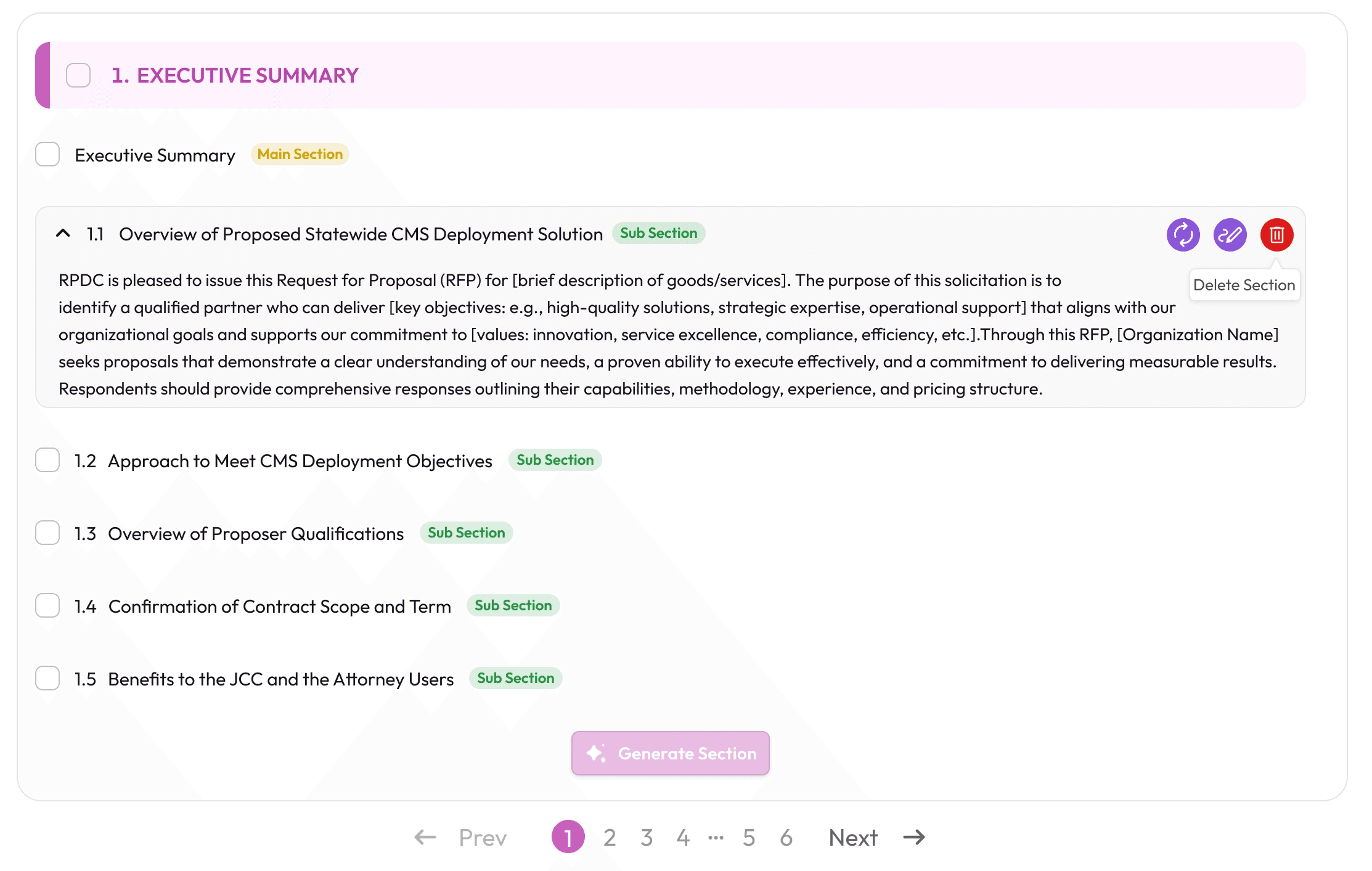Open the 1.2 Approach to Meet CMS Objectives row
Image resolution: width=1372 pixels, height=871 pixels.
pyautogui.click(x=300, y=461)
